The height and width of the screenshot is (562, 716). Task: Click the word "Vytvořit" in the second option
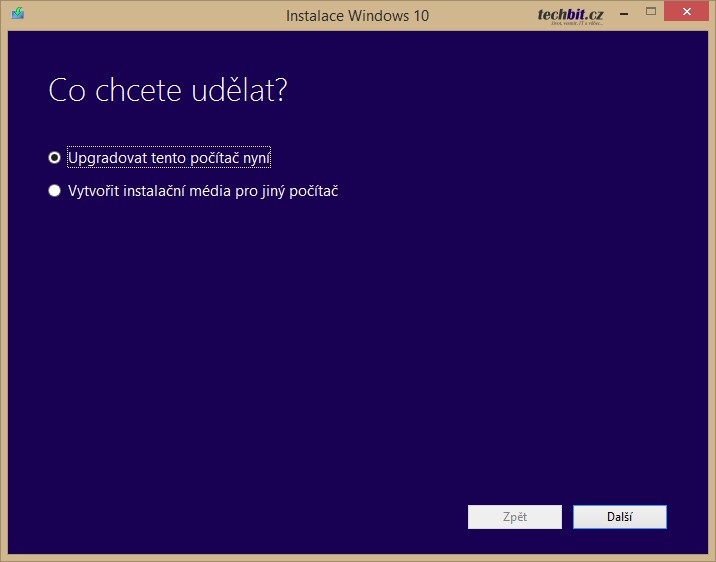[x=95, y=191]
